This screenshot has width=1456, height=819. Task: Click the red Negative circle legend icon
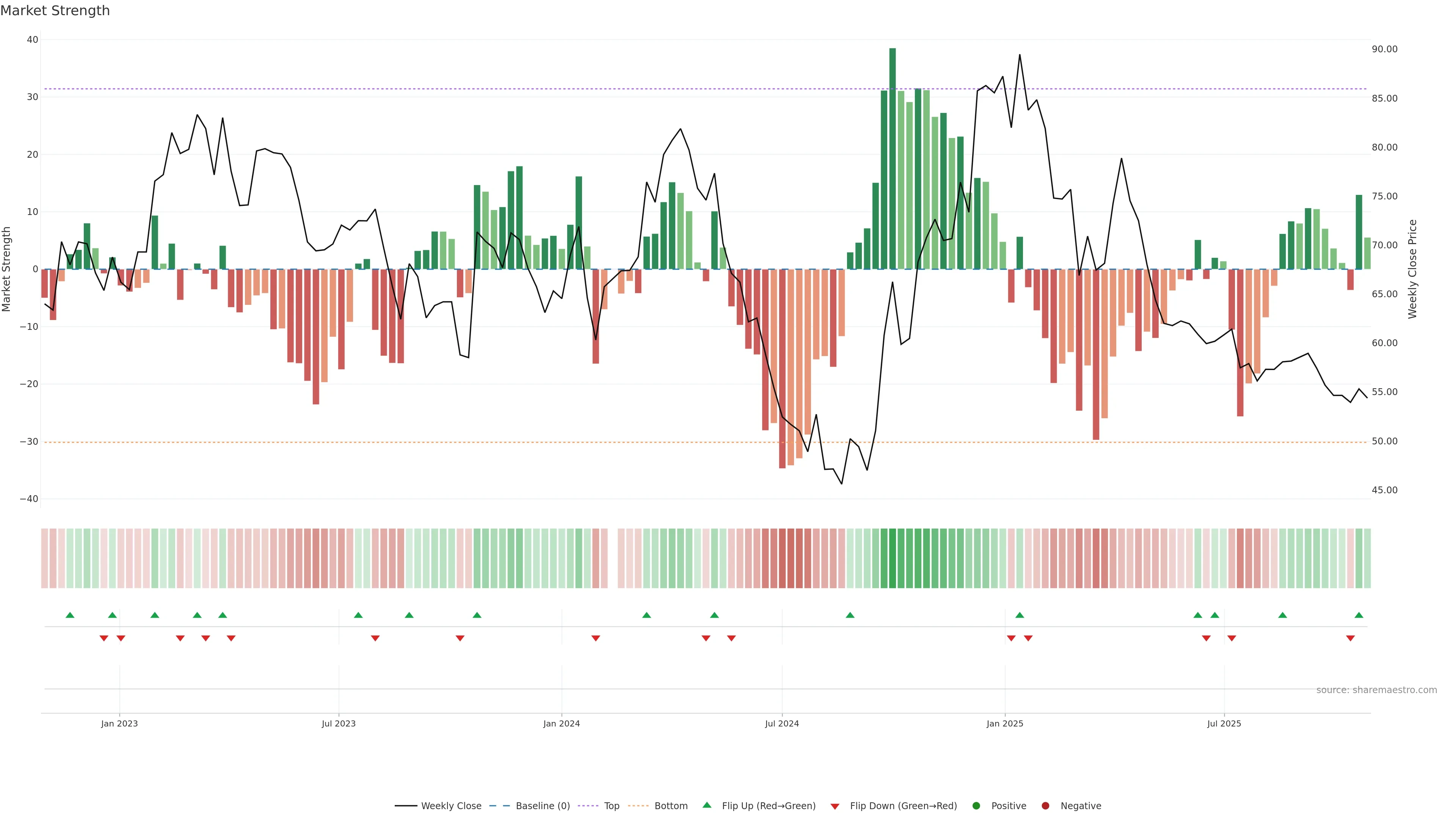pyautogui.click(x=1045, y=806)
